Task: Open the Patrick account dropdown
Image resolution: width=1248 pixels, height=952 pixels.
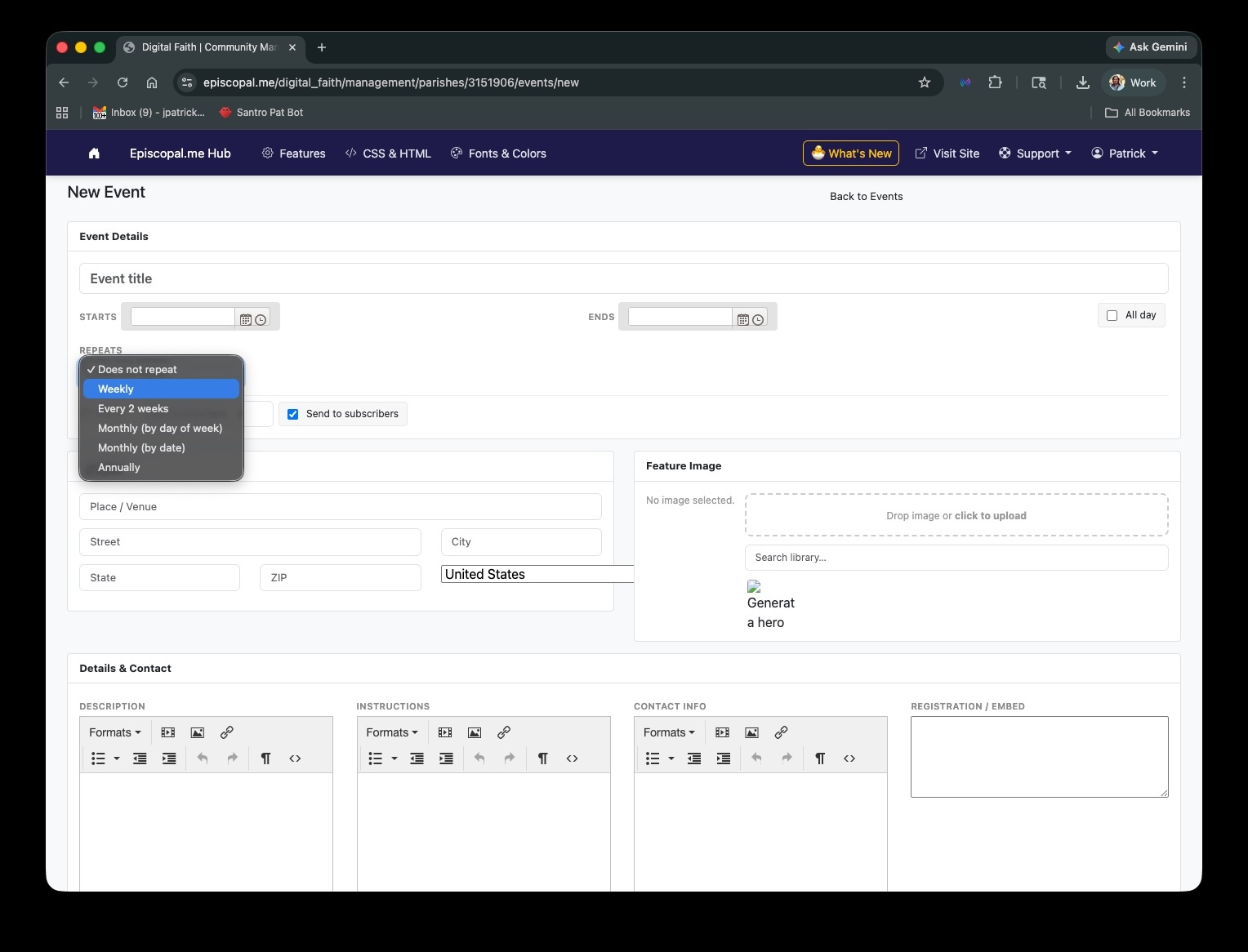Action: click(x=1125, y=153)
